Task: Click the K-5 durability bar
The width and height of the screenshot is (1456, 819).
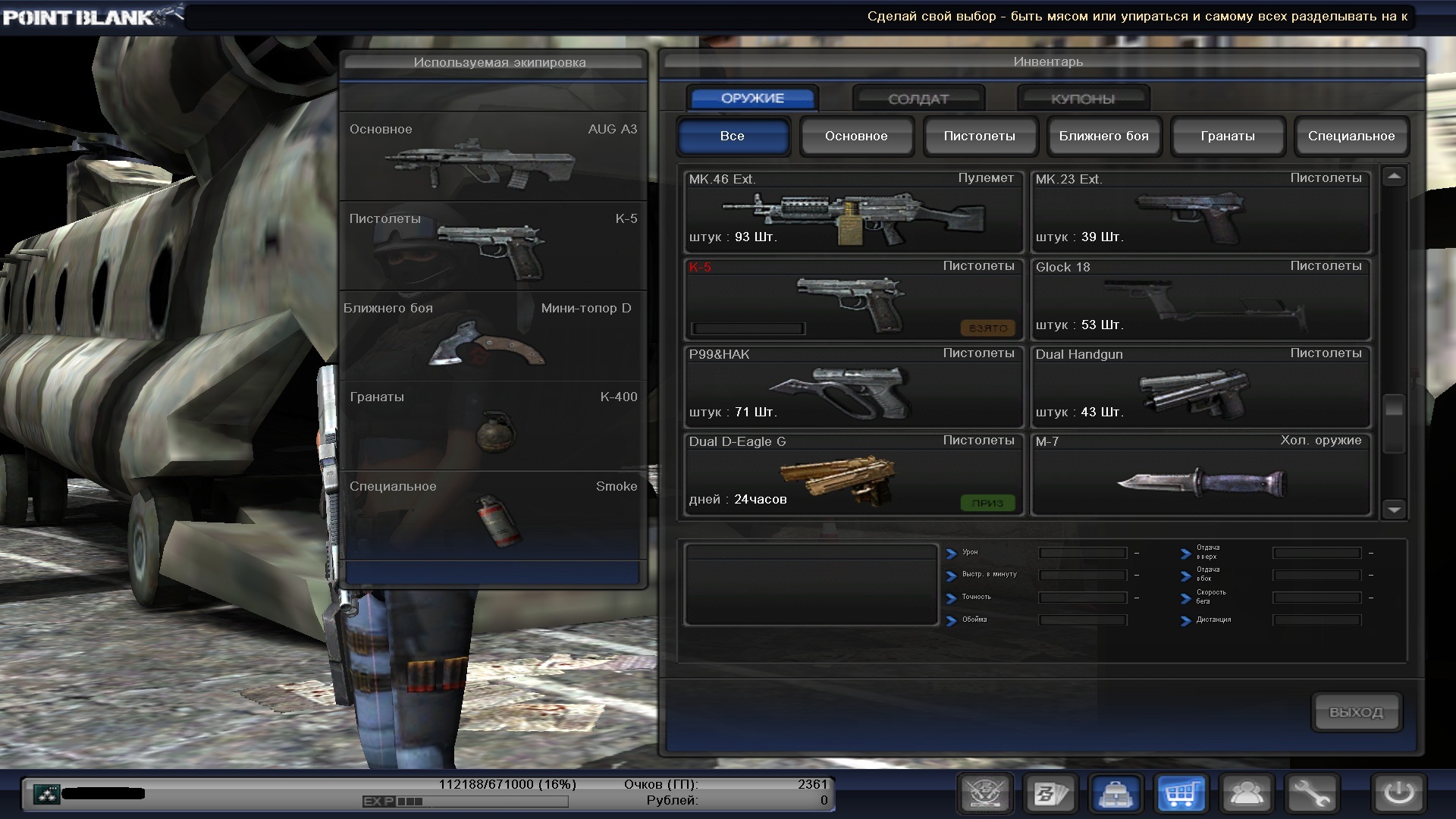Action: (x=748, y=328)
